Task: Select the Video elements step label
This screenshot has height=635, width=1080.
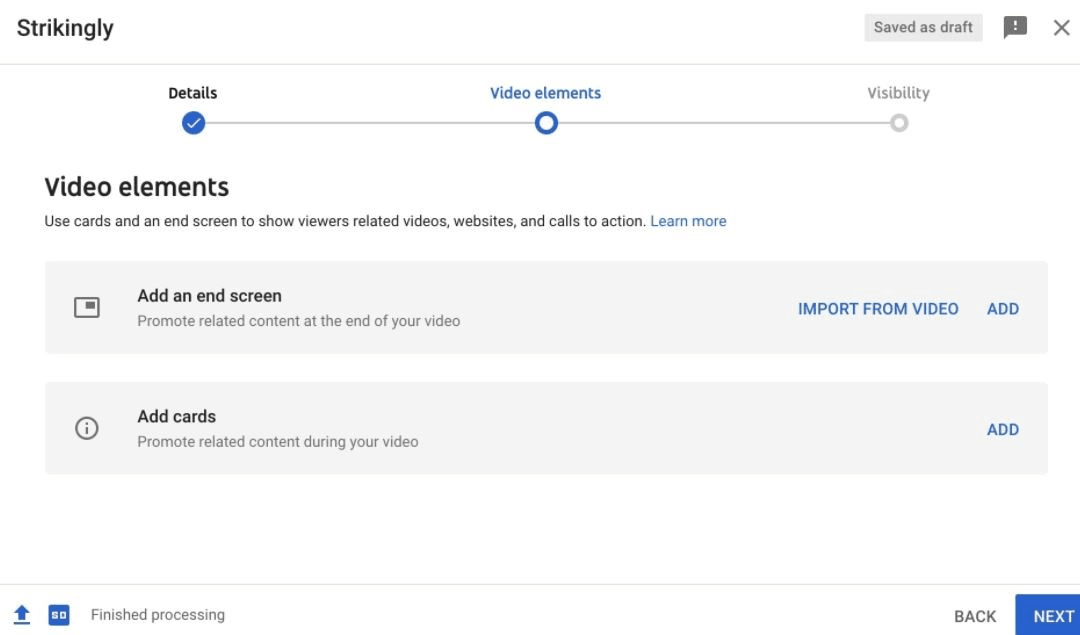Action: pos(546,92)
